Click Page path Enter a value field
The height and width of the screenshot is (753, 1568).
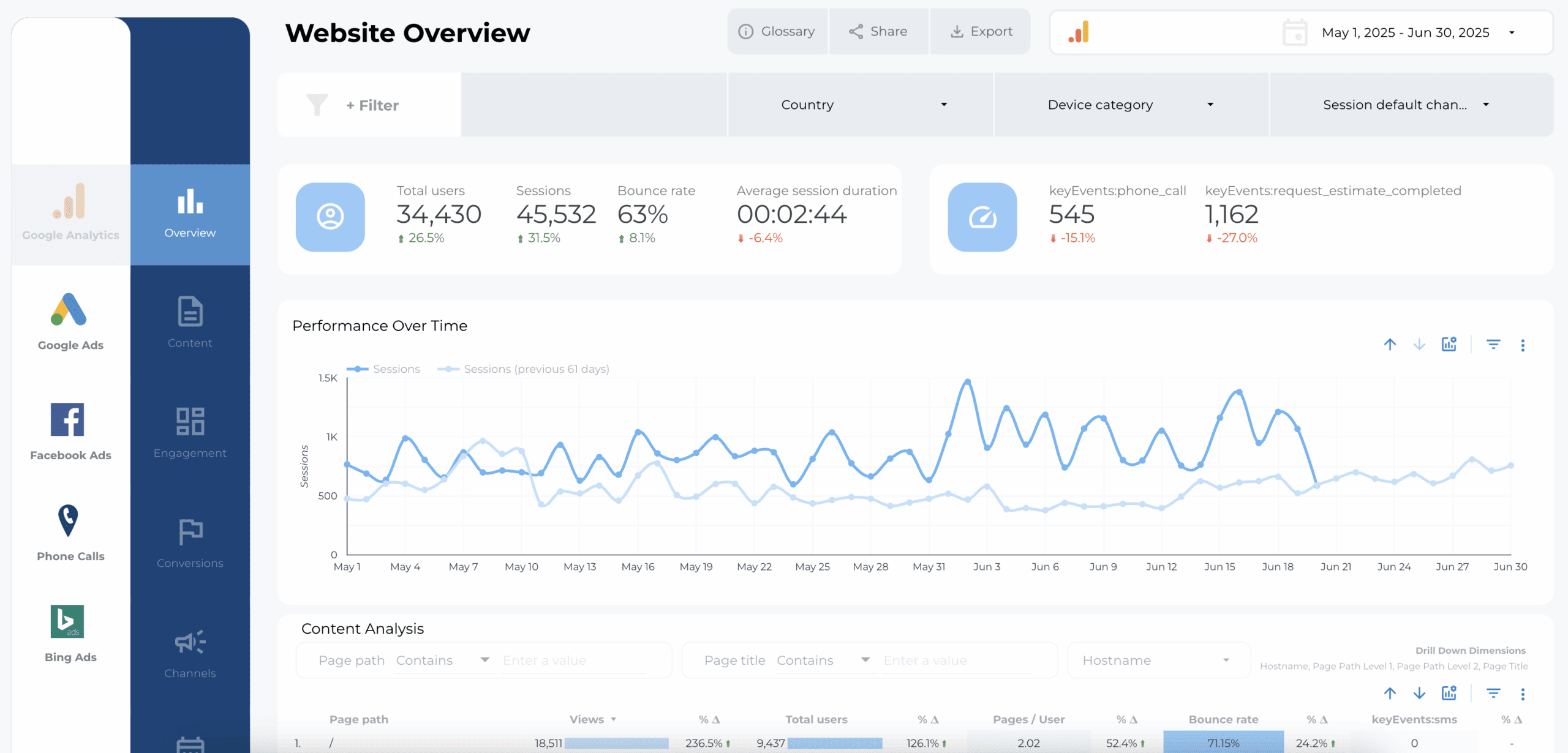pos(574,661)
